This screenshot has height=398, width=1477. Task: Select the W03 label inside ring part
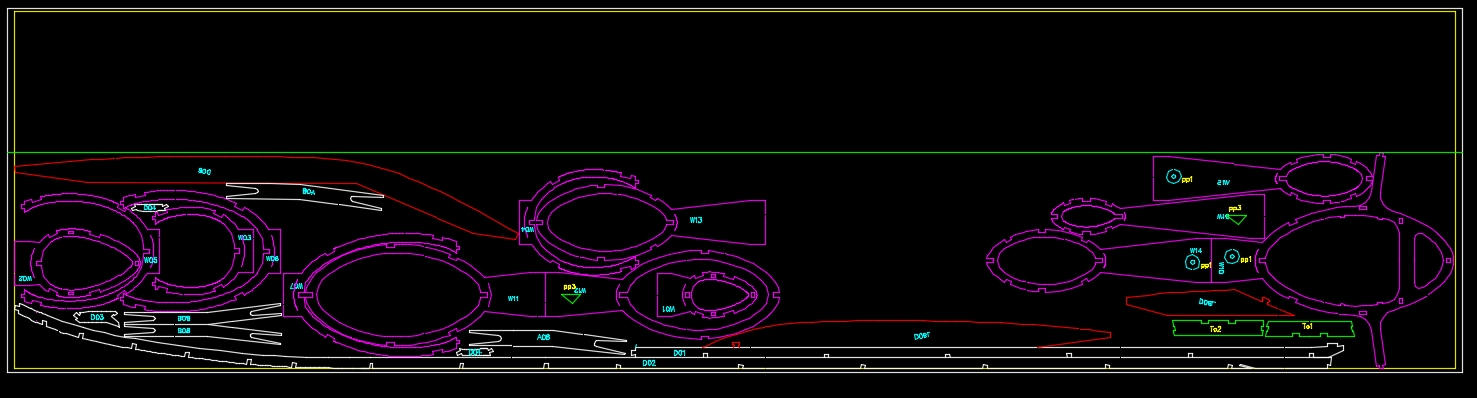(244, 238)
